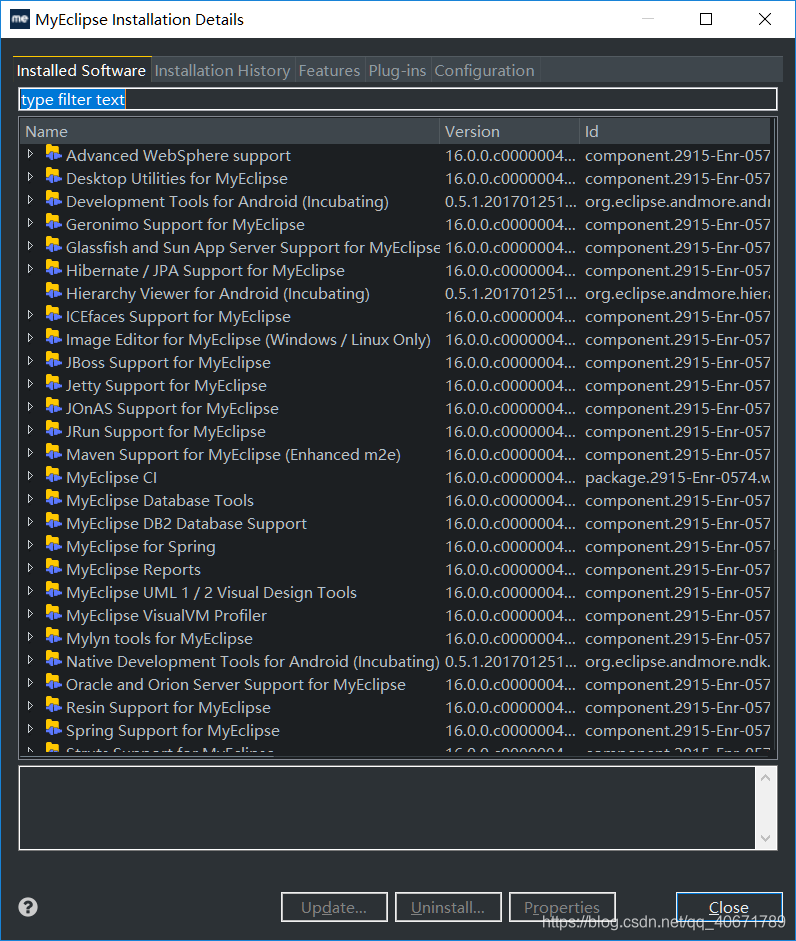Screen dimensions: 796x941
Task: Expand the Oracle and Orion Server Support node
Action: (x=30, y=683)
